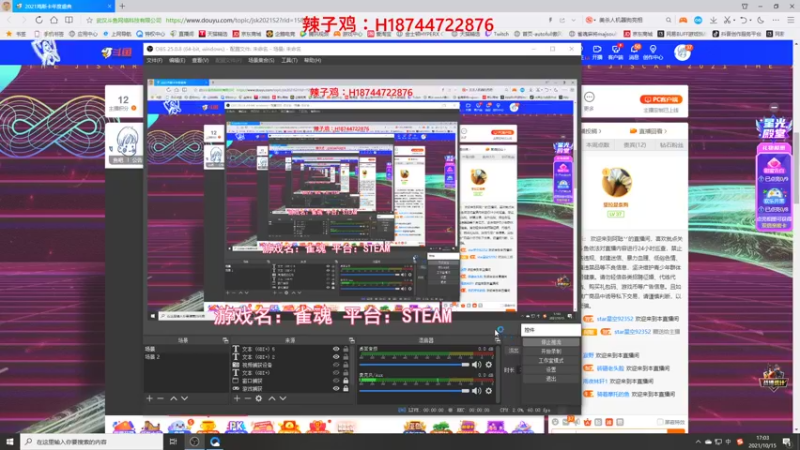Image resolution: width=800 pixels, height=450 pixels.
Task: Toggle visibility of 文本 (GDI+) 2 source
Action: click(336, 357)
